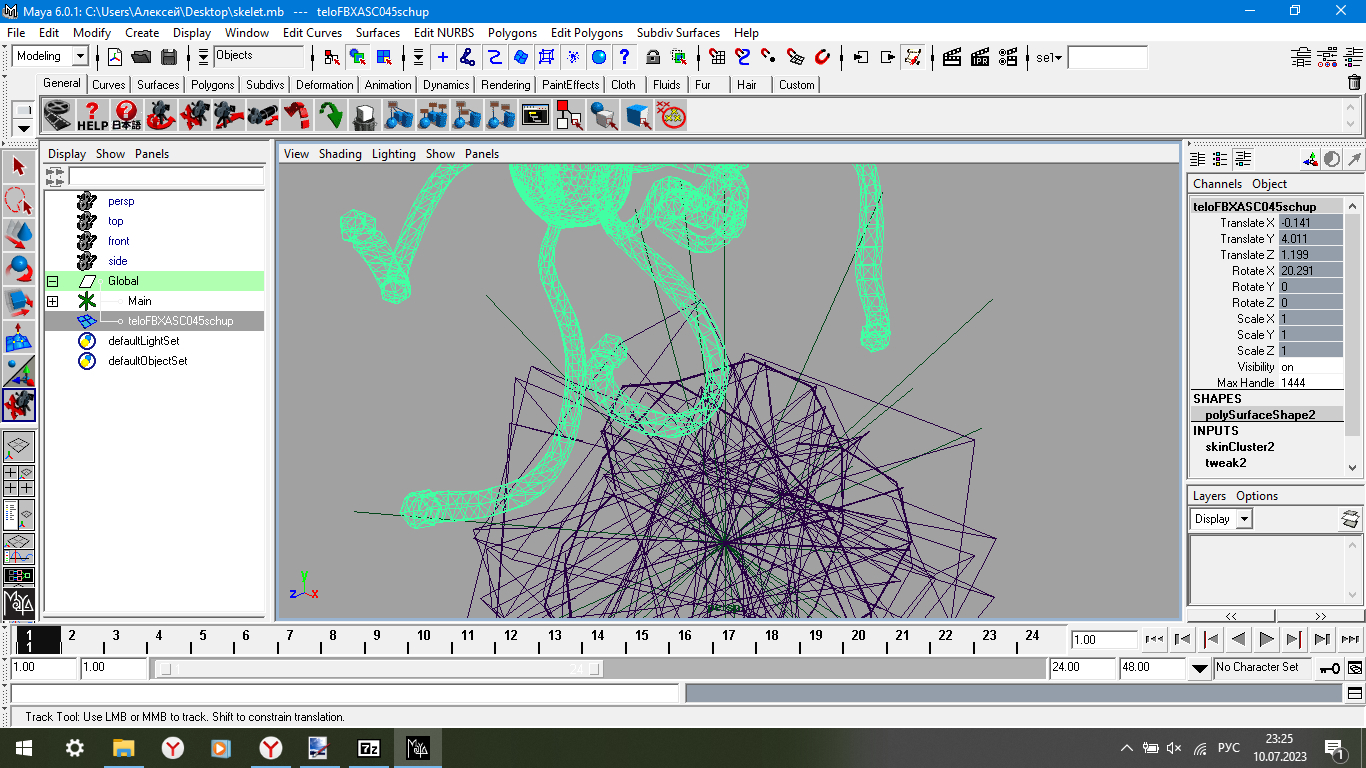Activate the Make Live magnet icon

coord(823,57)
